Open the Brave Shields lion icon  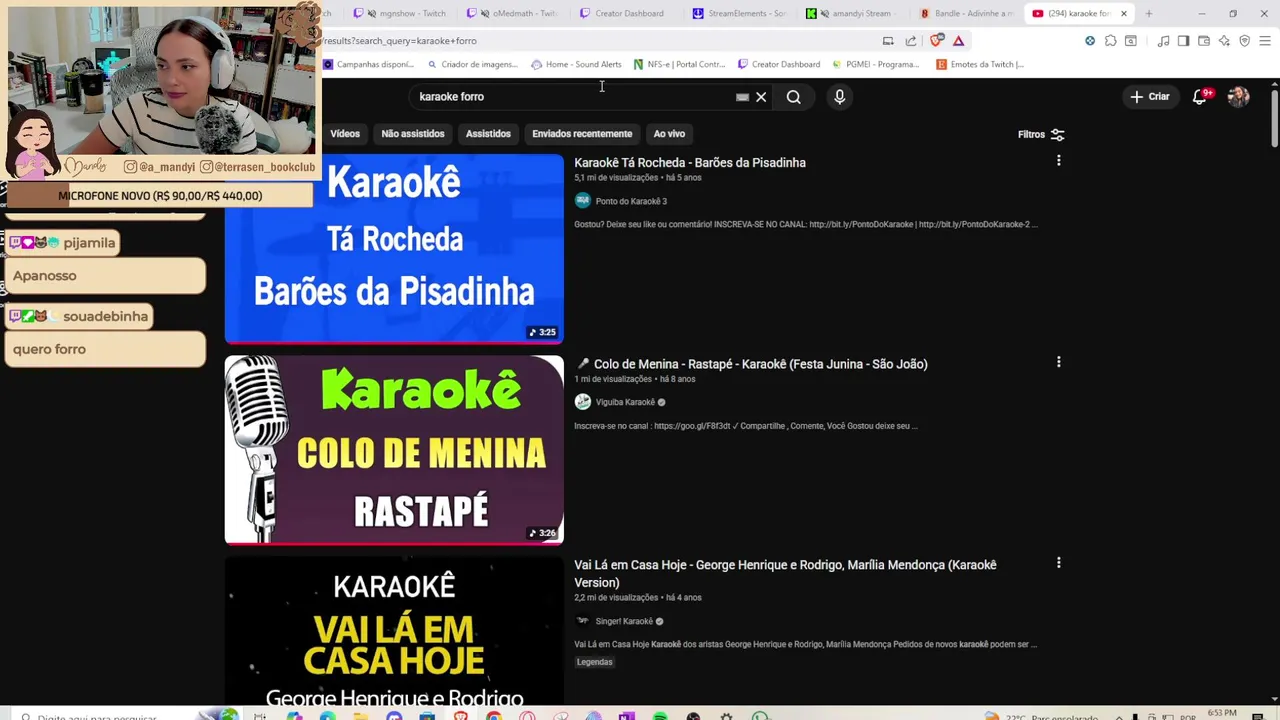point(936,41)
